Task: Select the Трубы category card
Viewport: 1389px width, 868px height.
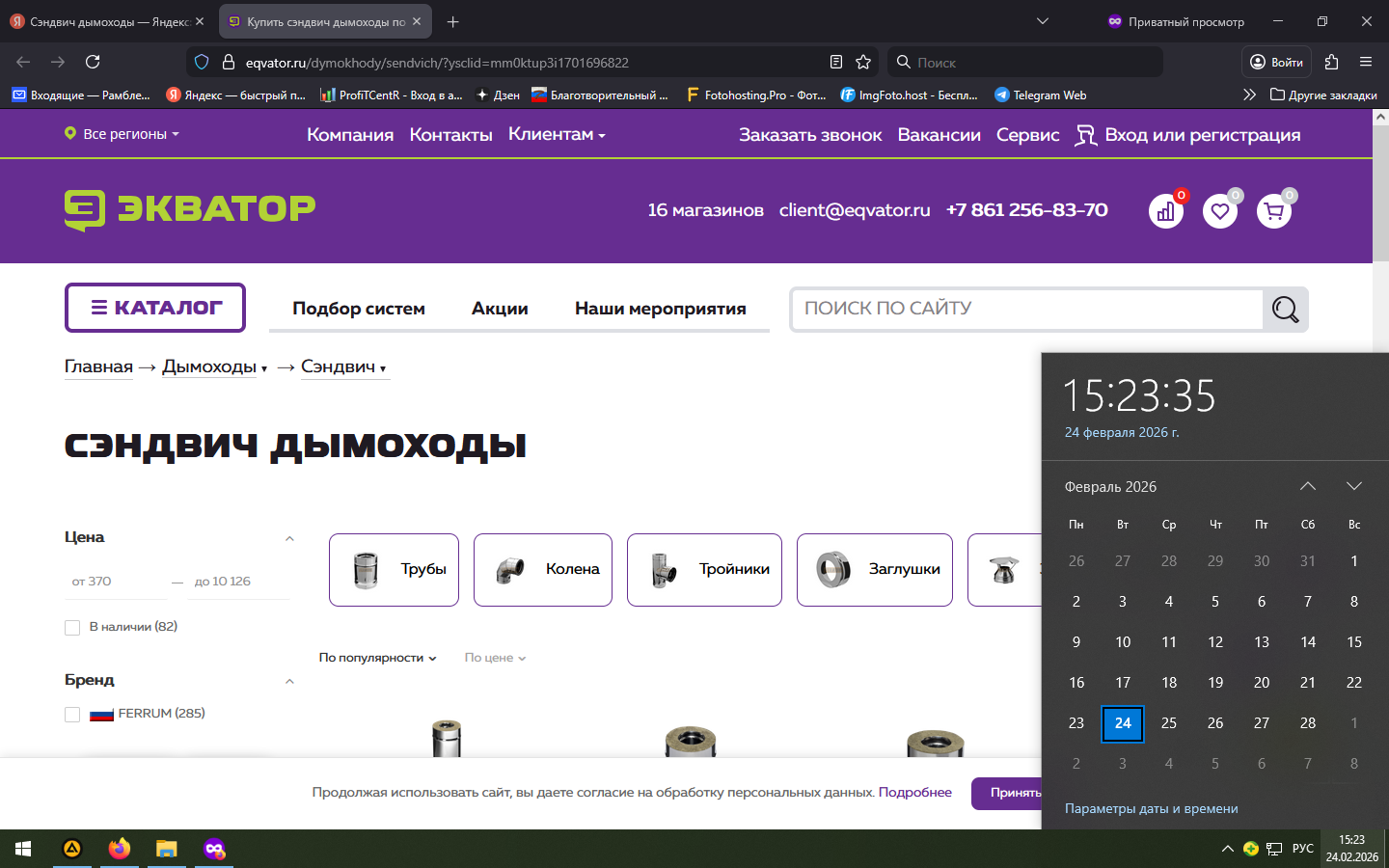Action: [x=394, y=570]
